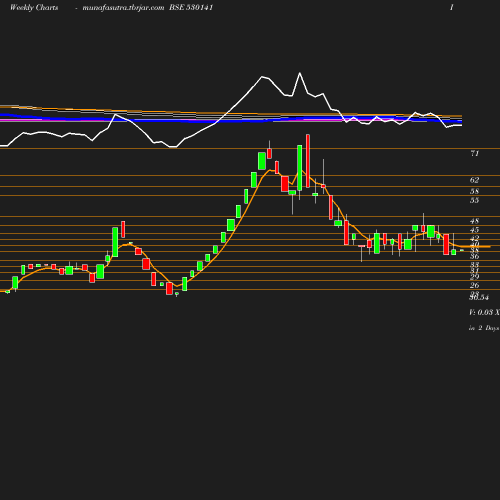Click the 55 price level label

tap(474, 200)
